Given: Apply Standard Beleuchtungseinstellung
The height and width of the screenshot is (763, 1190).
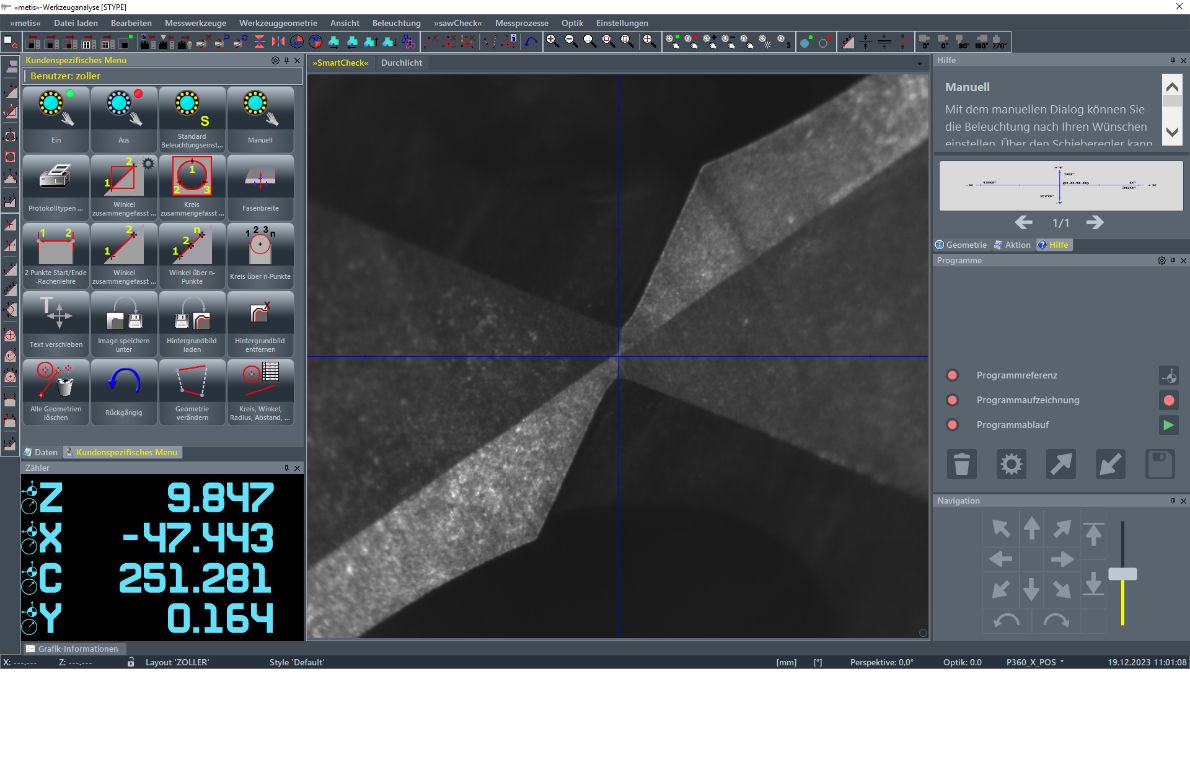Looking at the screenshot, I should (192, 118).
